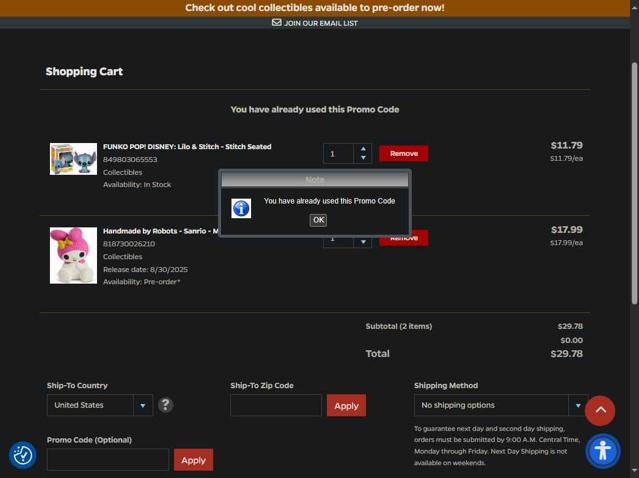
Task: Click the envelope email icon
Action: click(x=277, y=22)
